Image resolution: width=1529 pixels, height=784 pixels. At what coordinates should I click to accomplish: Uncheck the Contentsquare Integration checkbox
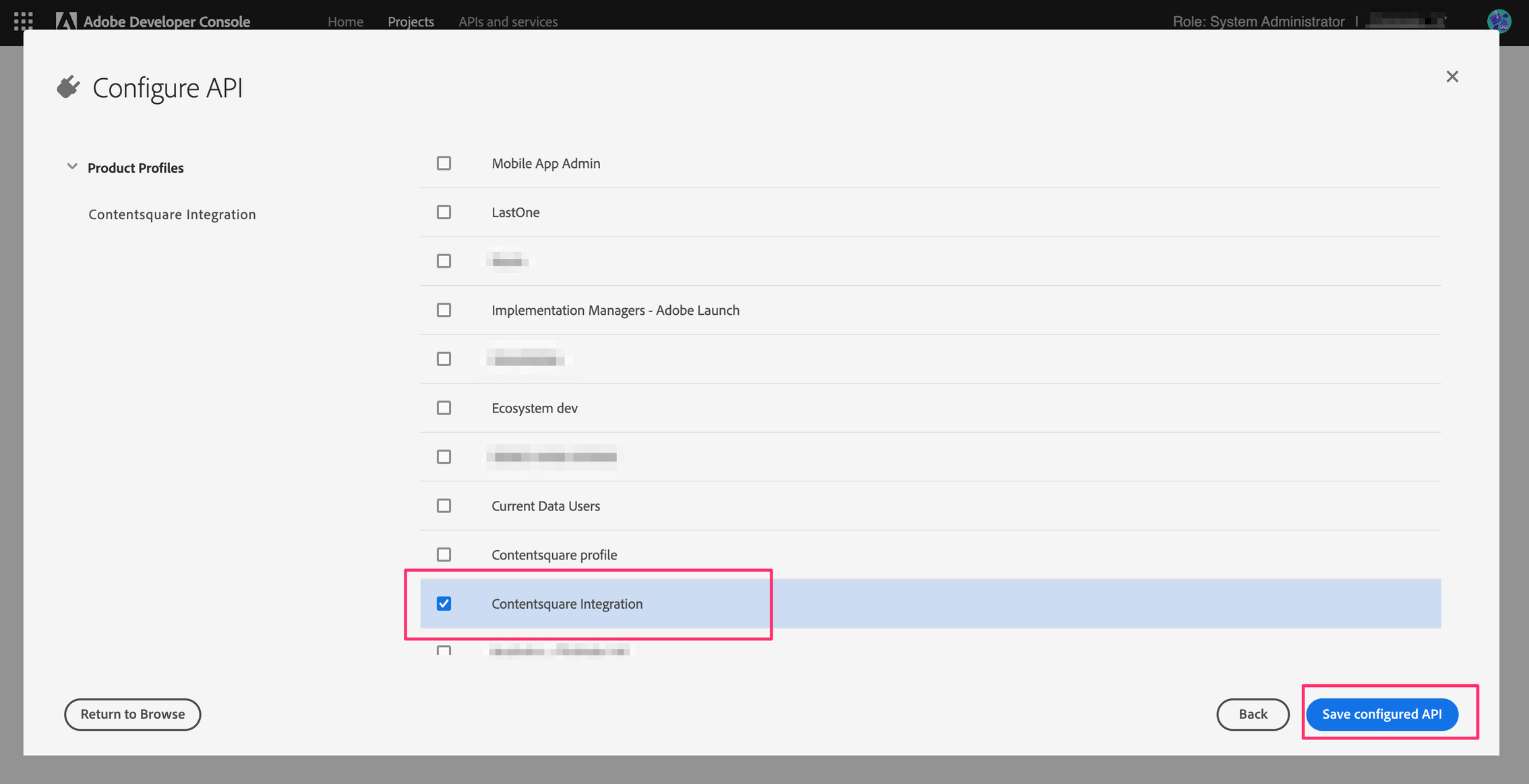pyautogui.click(x=444, y=603)
